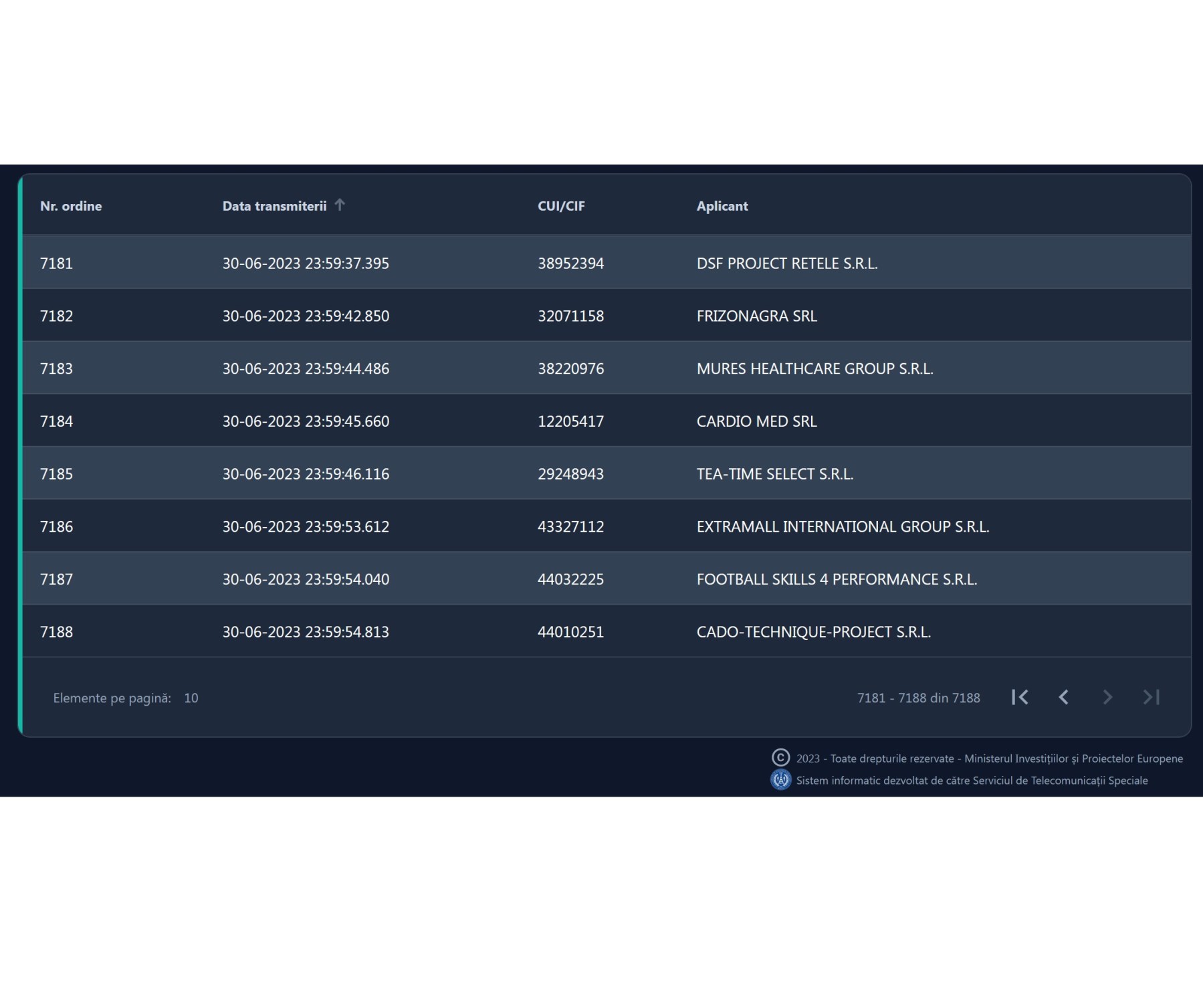Image resolution: width=1203 pixels, height=1008 pixels.
Task: Click timestamp 30-06-2023 23:59:53.612
Action: (306, 527)
